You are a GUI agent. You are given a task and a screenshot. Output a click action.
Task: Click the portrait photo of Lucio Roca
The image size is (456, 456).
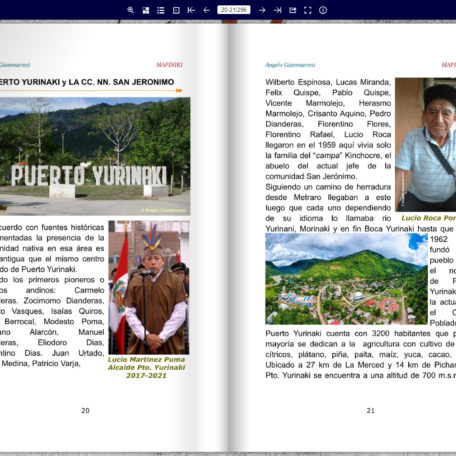425,145
